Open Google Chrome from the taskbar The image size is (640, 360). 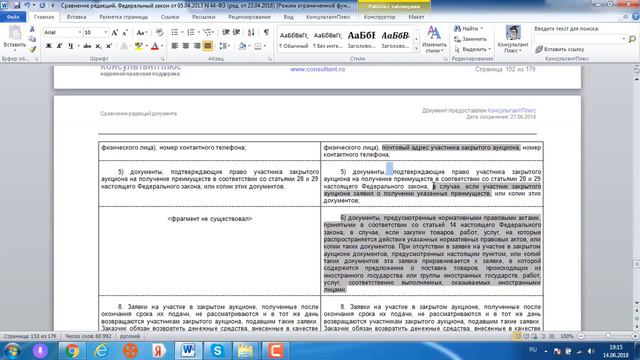coord(72,351)
